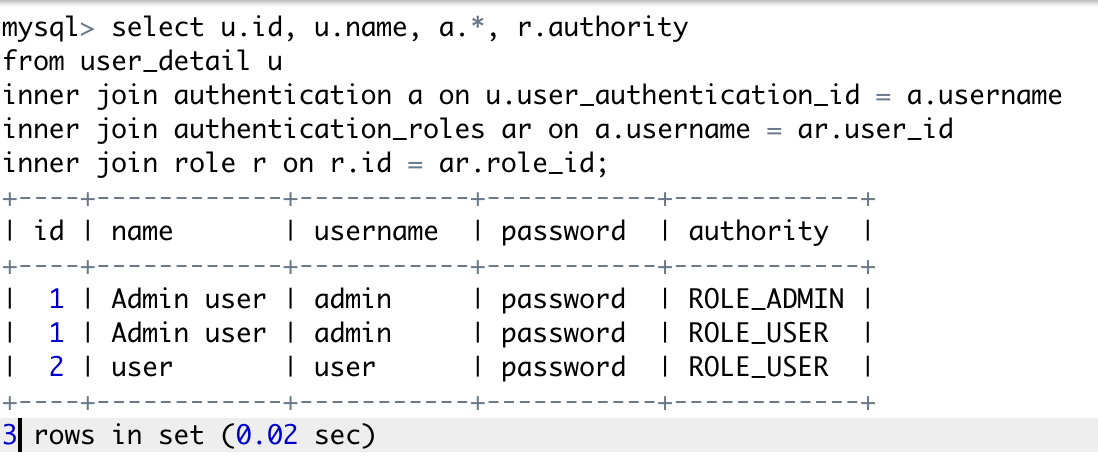Click 'ar.role_id;' at query end
Screen dimensions: 1098x456
[524, 164]
